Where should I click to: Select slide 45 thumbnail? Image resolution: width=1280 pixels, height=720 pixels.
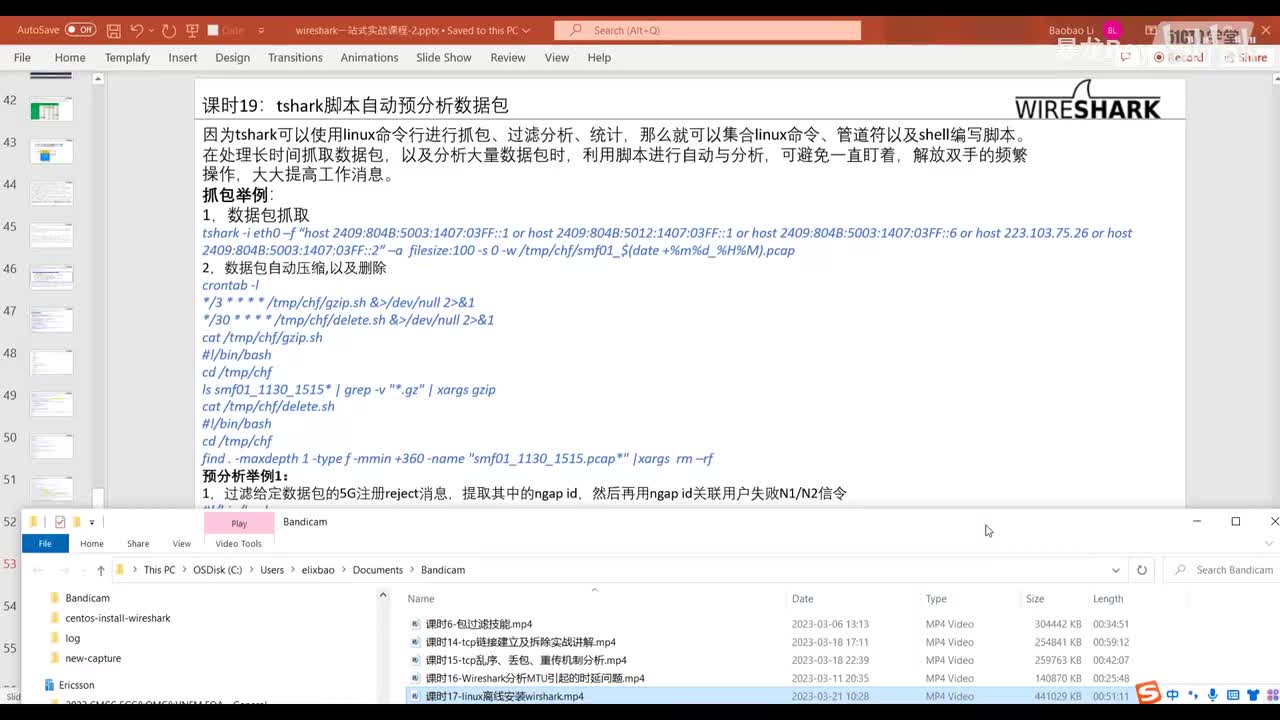[x=51, y=236]
